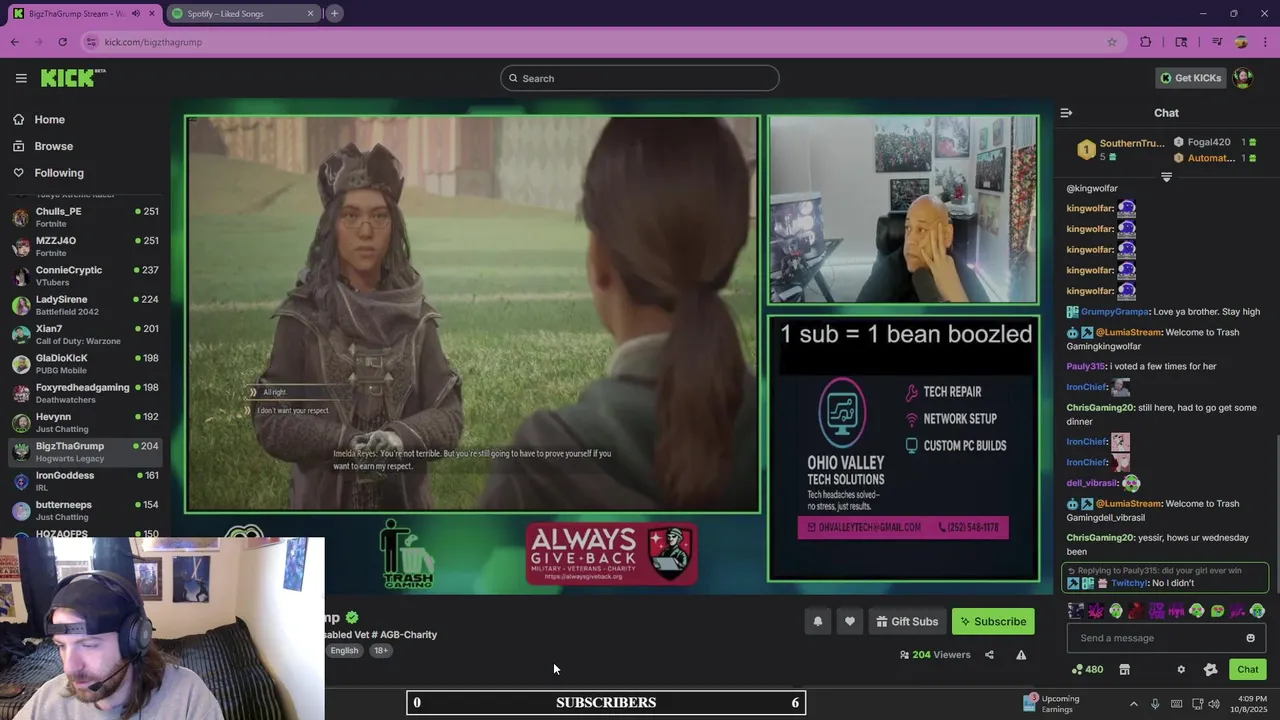Open IronGoddess channel in sidebar

click(84, 481)
